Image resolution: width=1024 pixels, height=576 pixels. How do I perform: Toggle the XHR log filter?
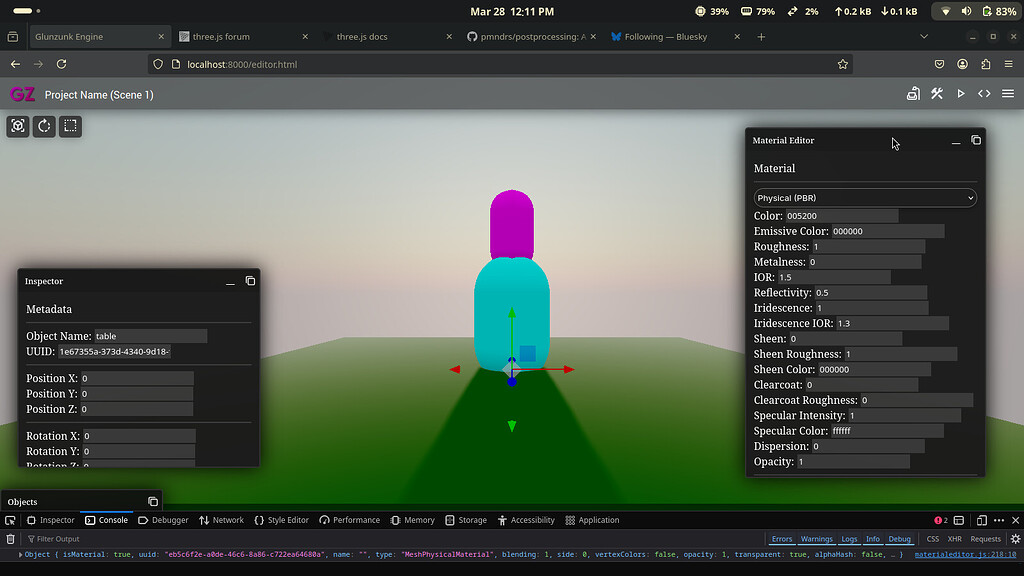point(954,538)
